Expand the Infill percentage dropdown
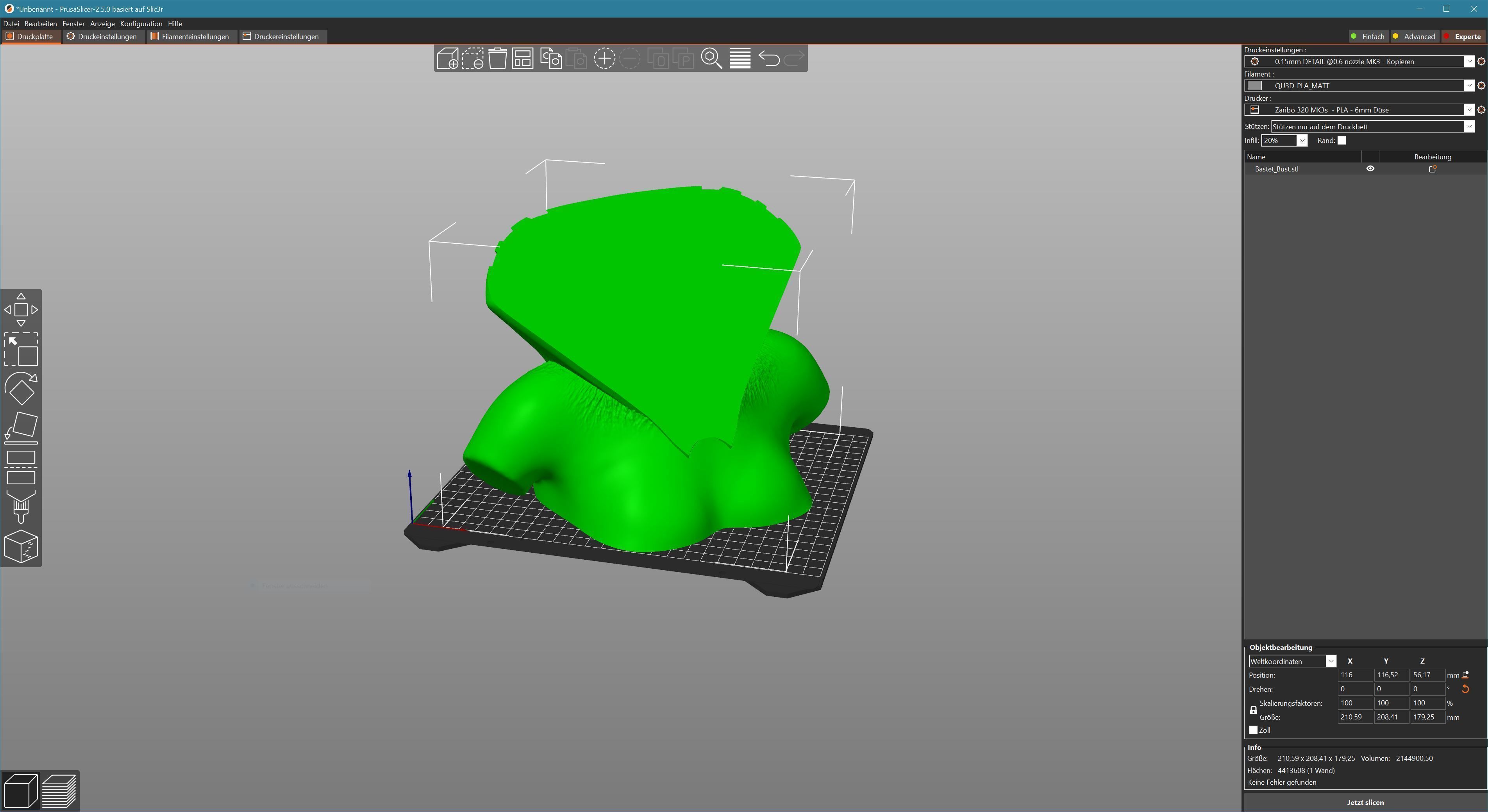This screenshot has width=1488, height=812. tap(1302, 141)
